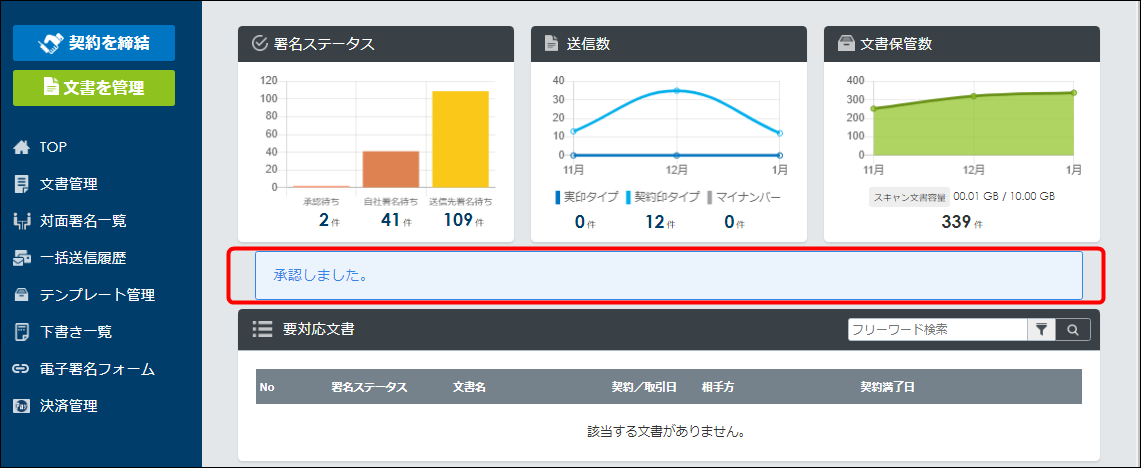1141x468 pixels.
Task: Click the 送信数 document icon
Action: point(552,44)
